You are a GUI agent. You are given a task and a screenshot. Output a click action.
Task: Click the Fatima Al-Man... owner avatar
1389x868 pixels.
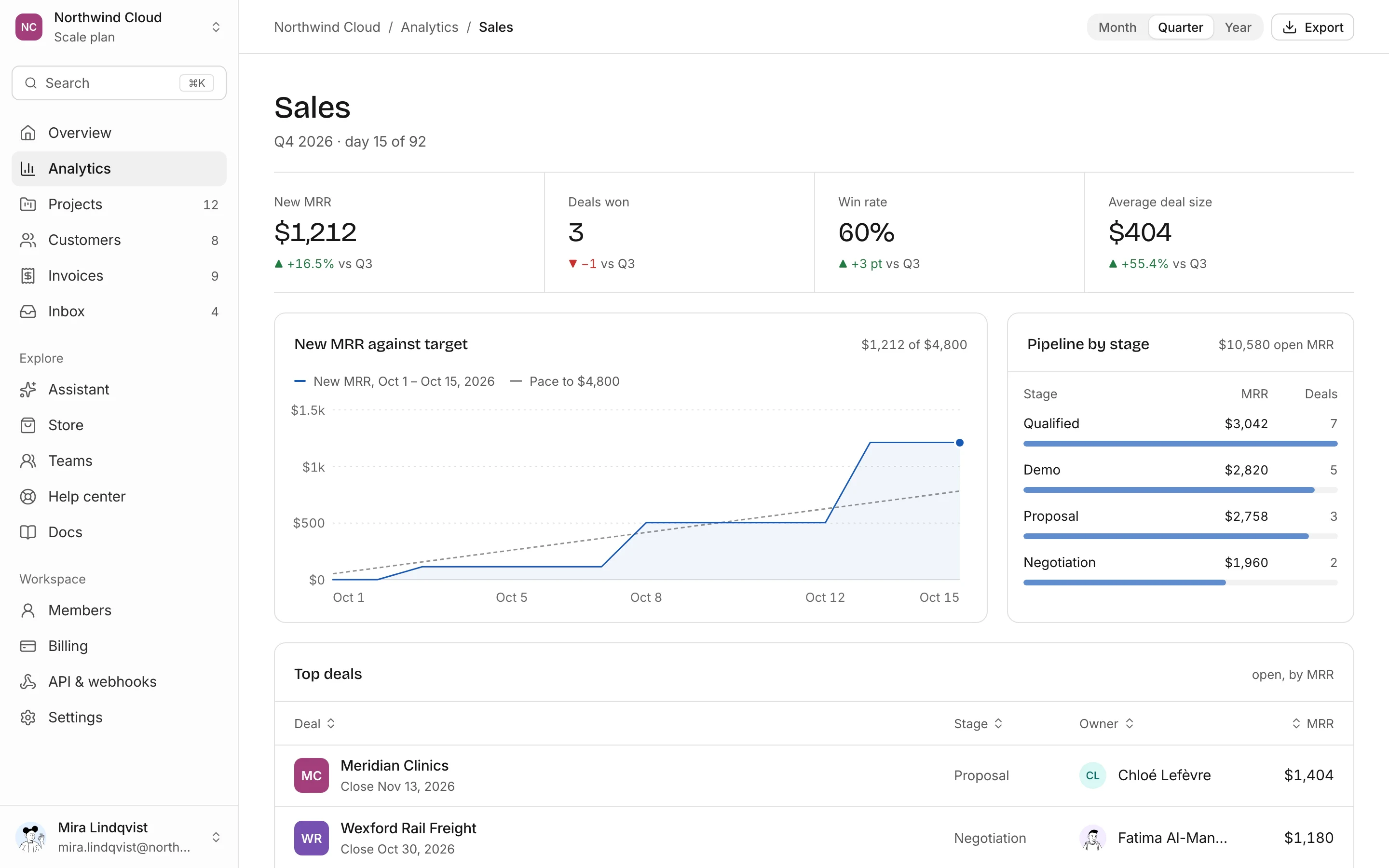tap(1093, 838)
